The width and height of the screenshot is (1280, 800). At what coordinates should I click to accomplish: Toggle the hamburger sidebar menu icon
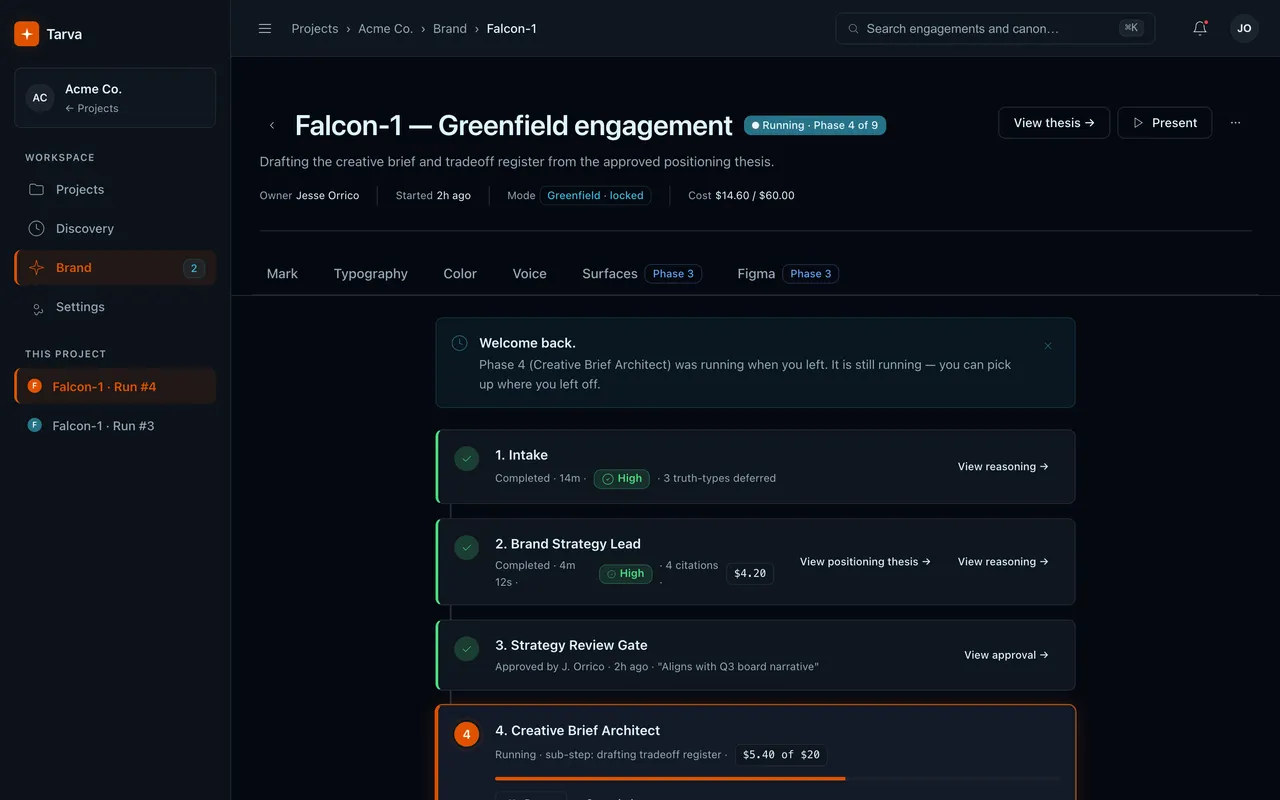pyautogui.click(x=265, y=28)
